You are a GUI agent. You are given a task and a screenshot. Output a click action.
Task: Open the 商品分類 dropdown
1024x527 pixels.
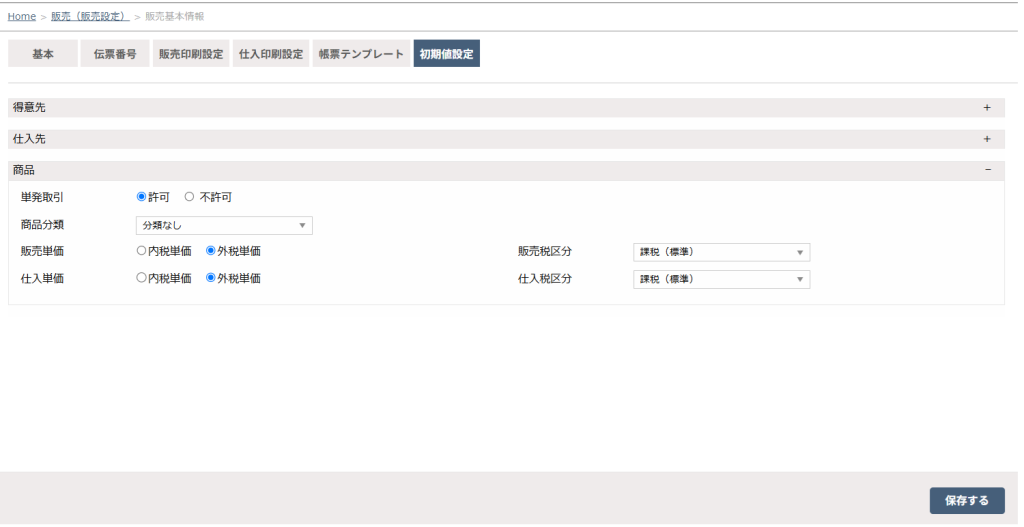(x=224, y=225)
